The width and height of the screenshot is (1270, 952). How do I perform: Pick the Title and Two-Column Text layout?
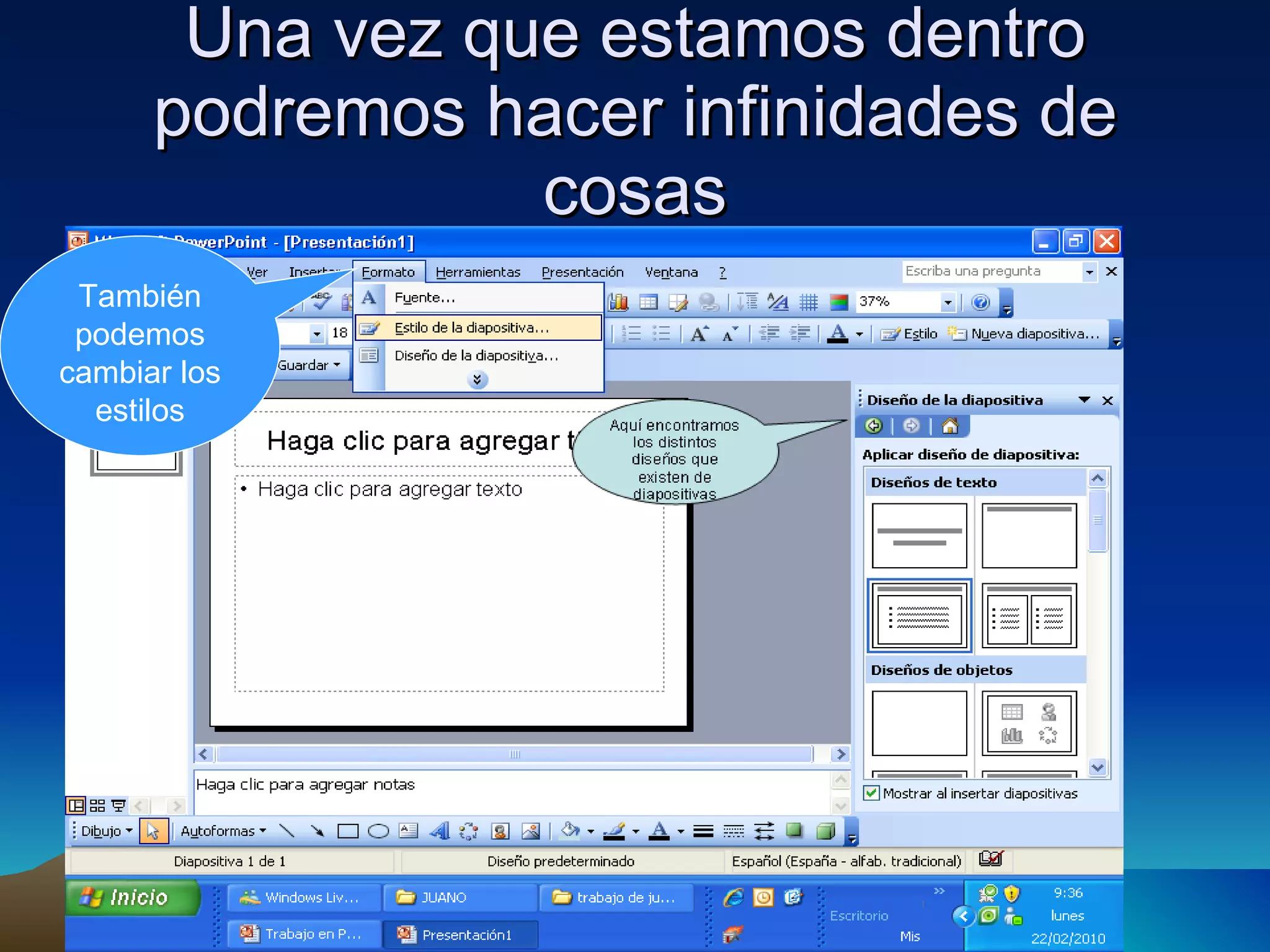point(1029,615)
